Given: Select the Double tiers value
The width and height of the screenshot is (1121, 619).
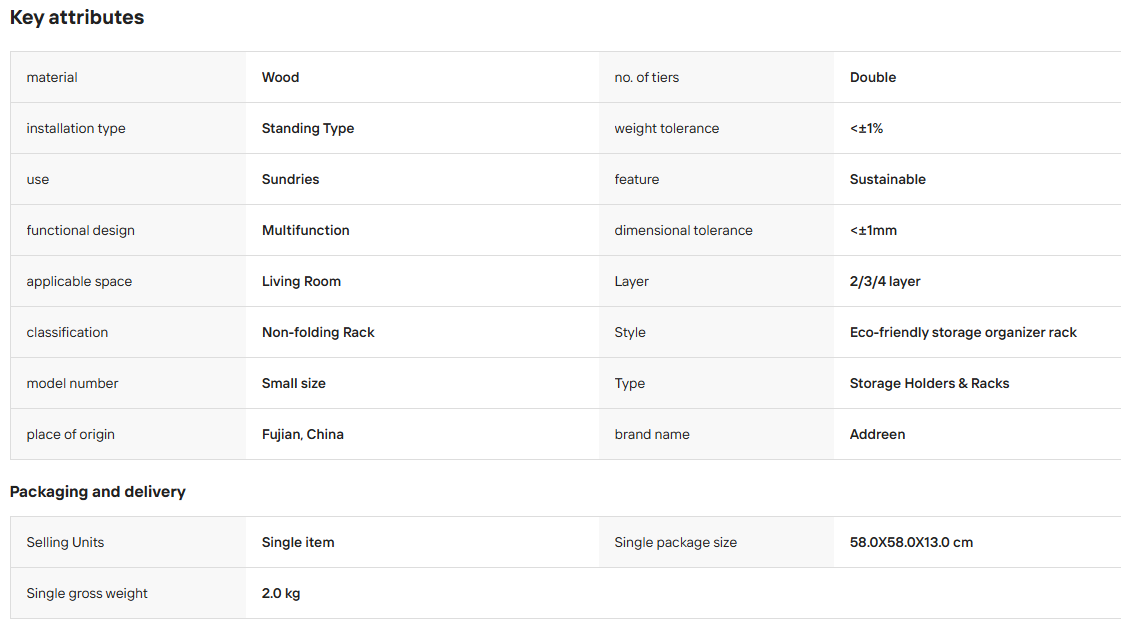Looking at the screenshot, I should coord(873,77).
